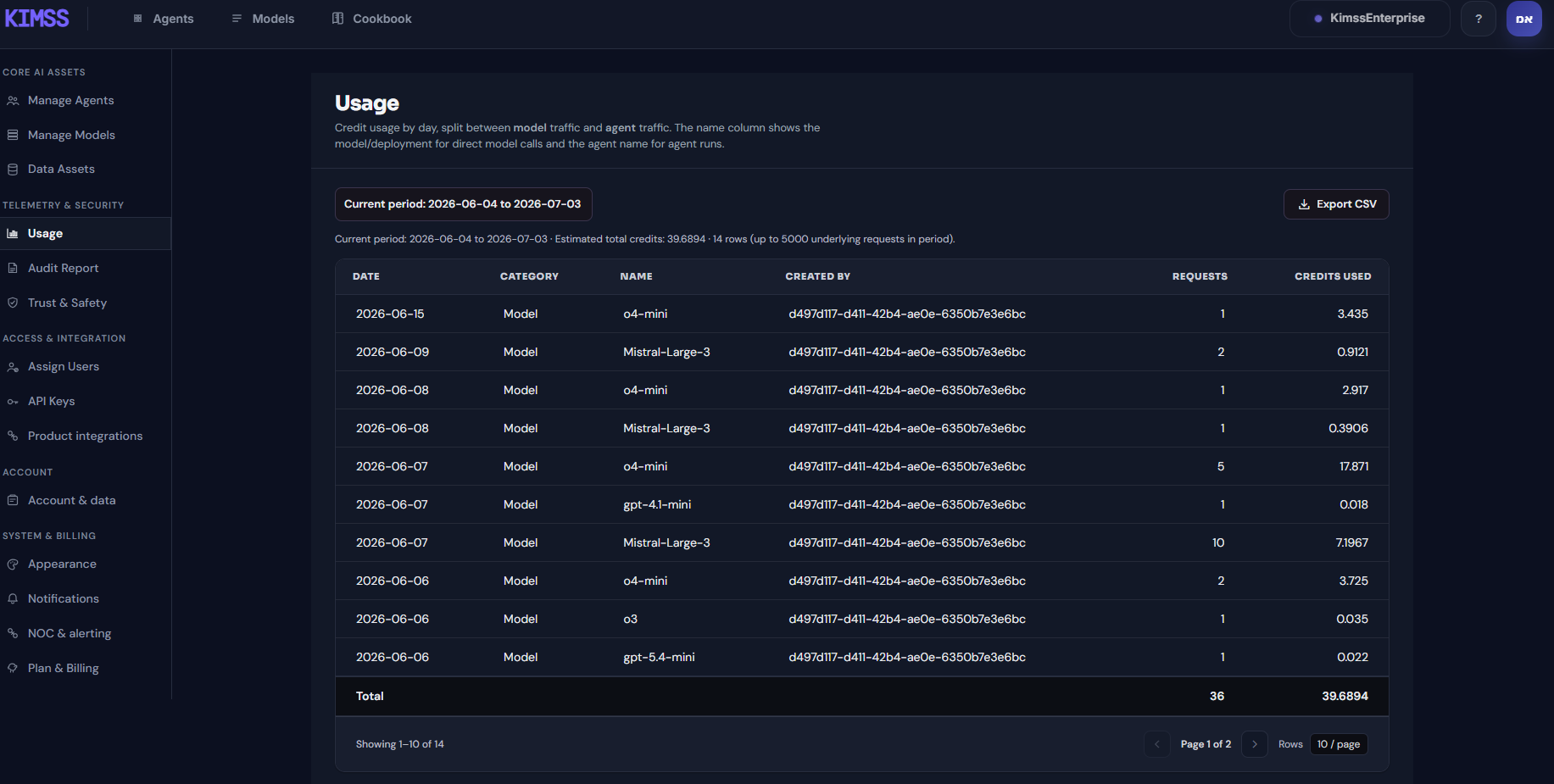The height and width of the screenshot is (784, 1554).
Task: Click the 17.871 credits value
Action: (1354, 467)
